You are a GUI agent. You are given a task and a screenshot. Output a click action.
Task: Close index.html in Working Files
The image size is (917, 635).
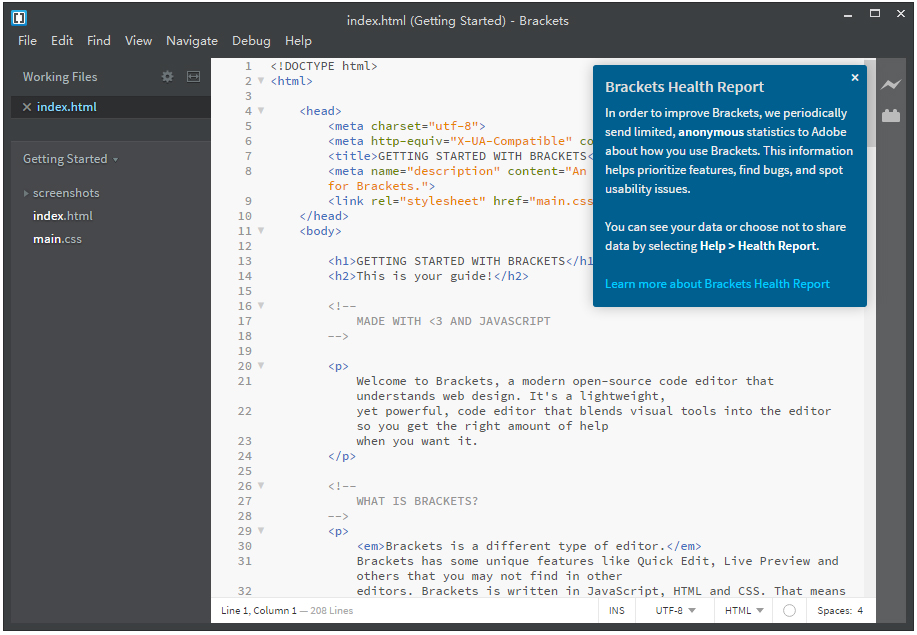point(26,107)
